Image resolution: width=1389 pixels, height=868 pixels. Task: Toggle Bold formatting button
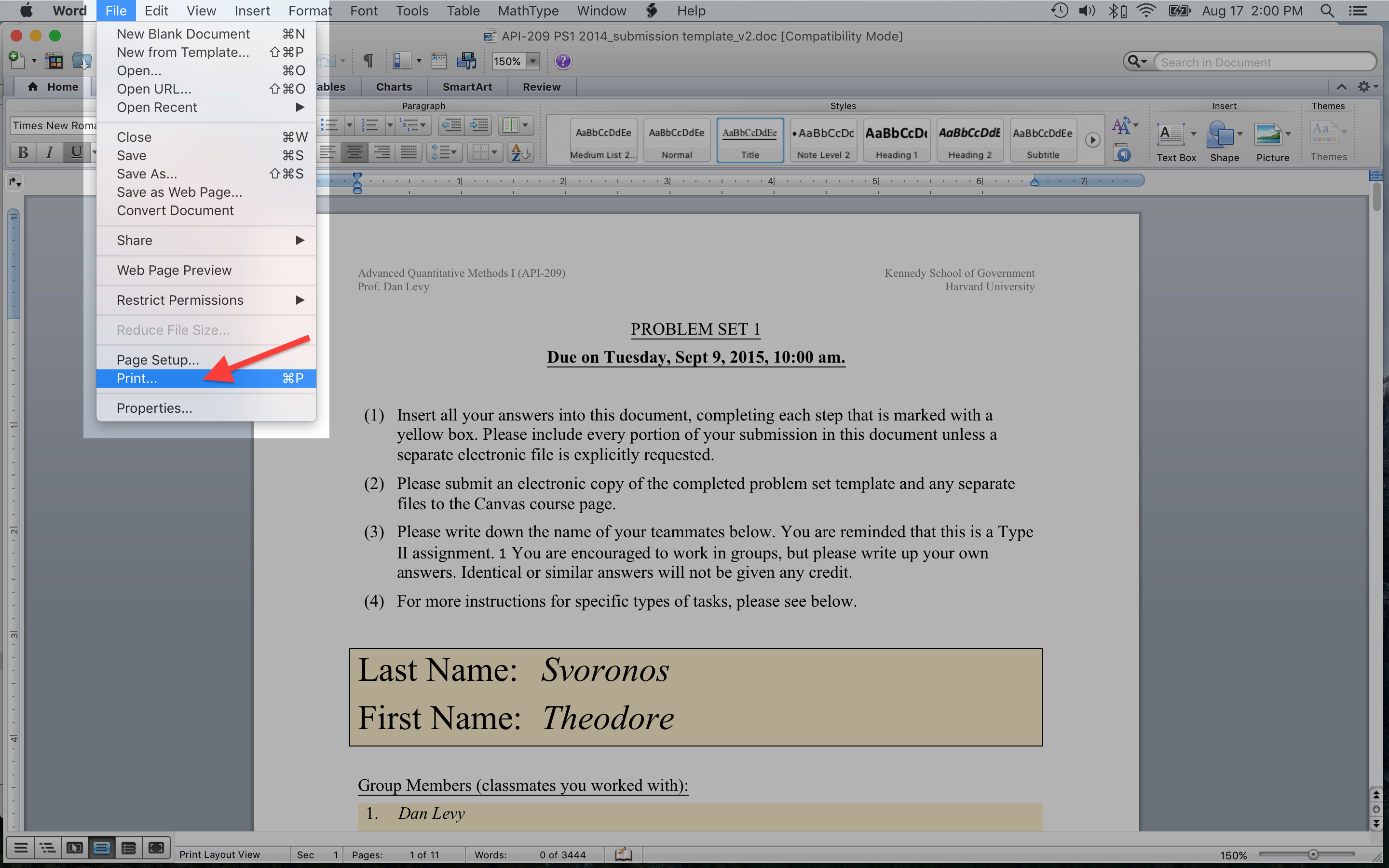(23, 152)
